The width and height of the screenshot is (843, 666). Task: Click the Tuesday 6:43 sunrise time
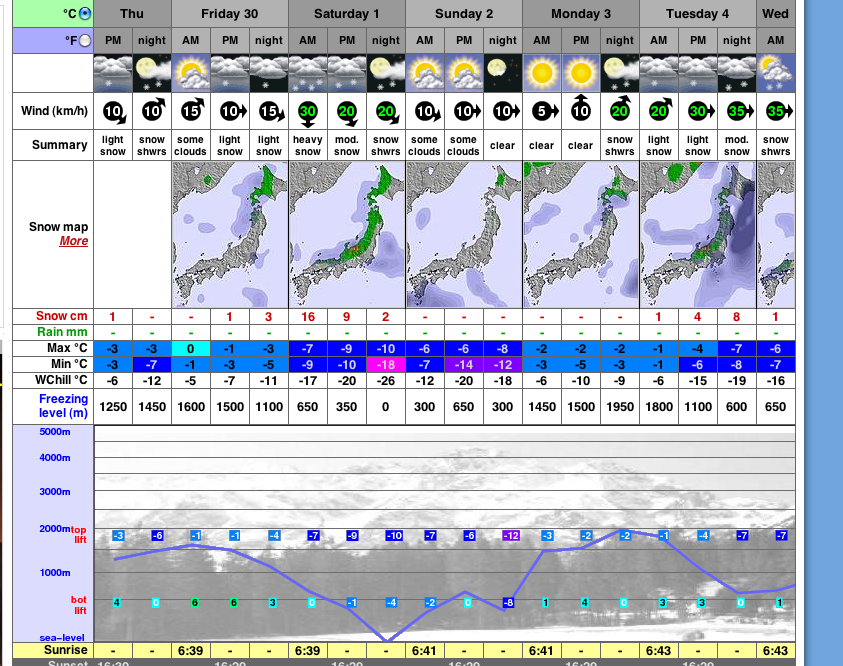click(x=659, y=650)
